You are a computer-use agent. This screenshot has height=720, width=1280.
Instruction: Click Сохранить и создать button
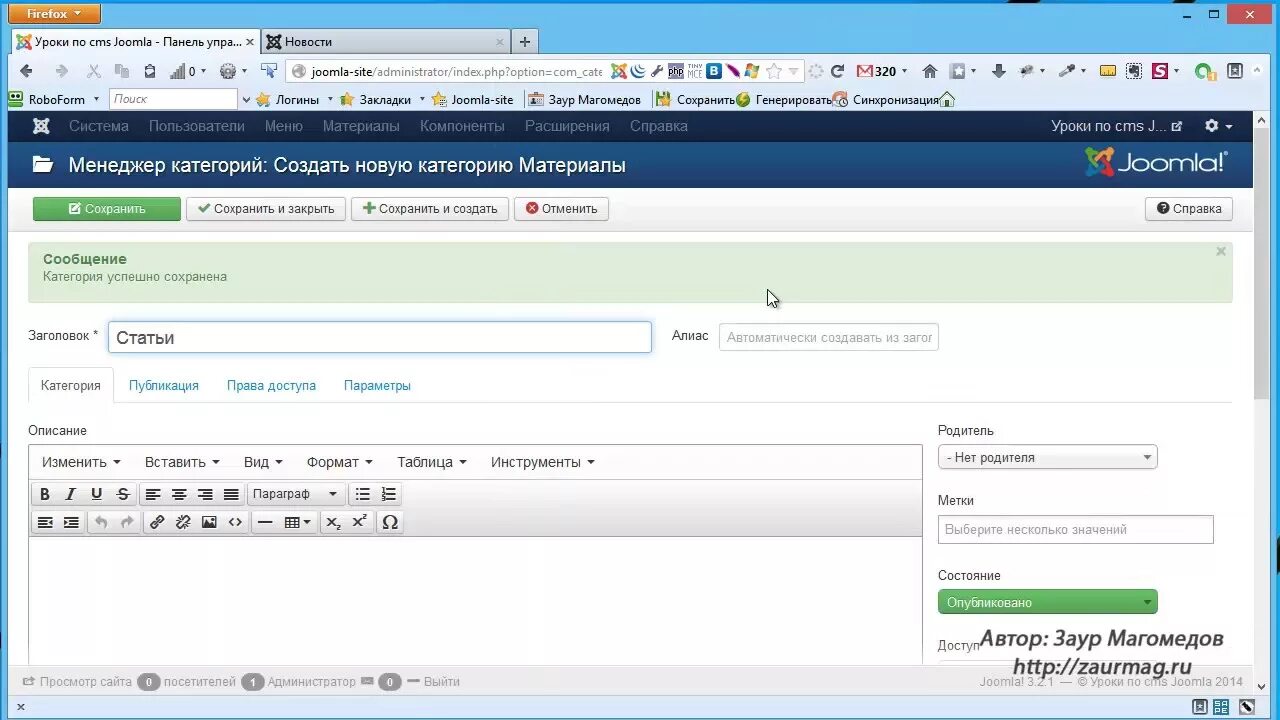coord(430,209)
